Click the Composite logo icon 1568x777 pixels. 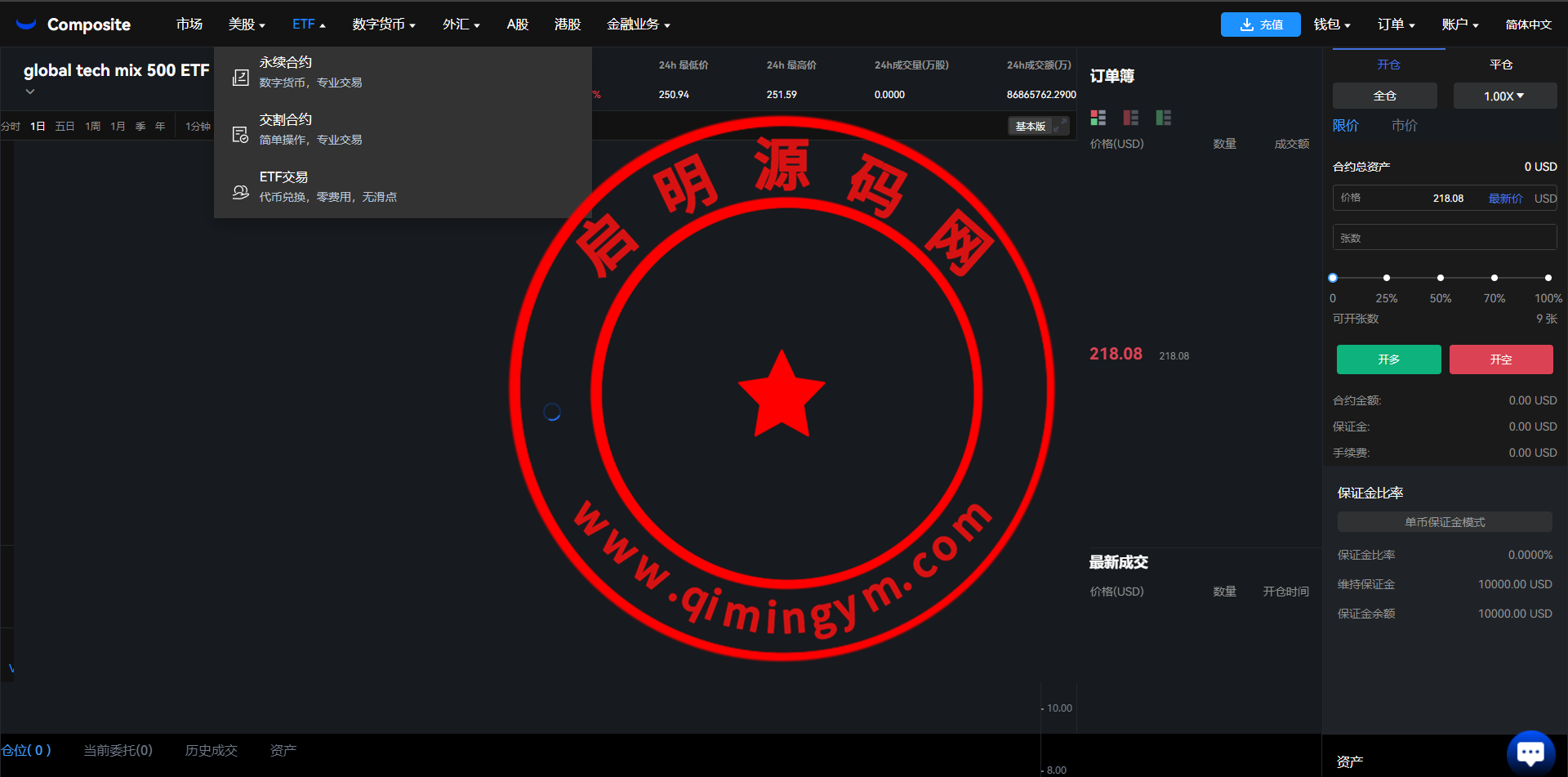click(26, 25)
